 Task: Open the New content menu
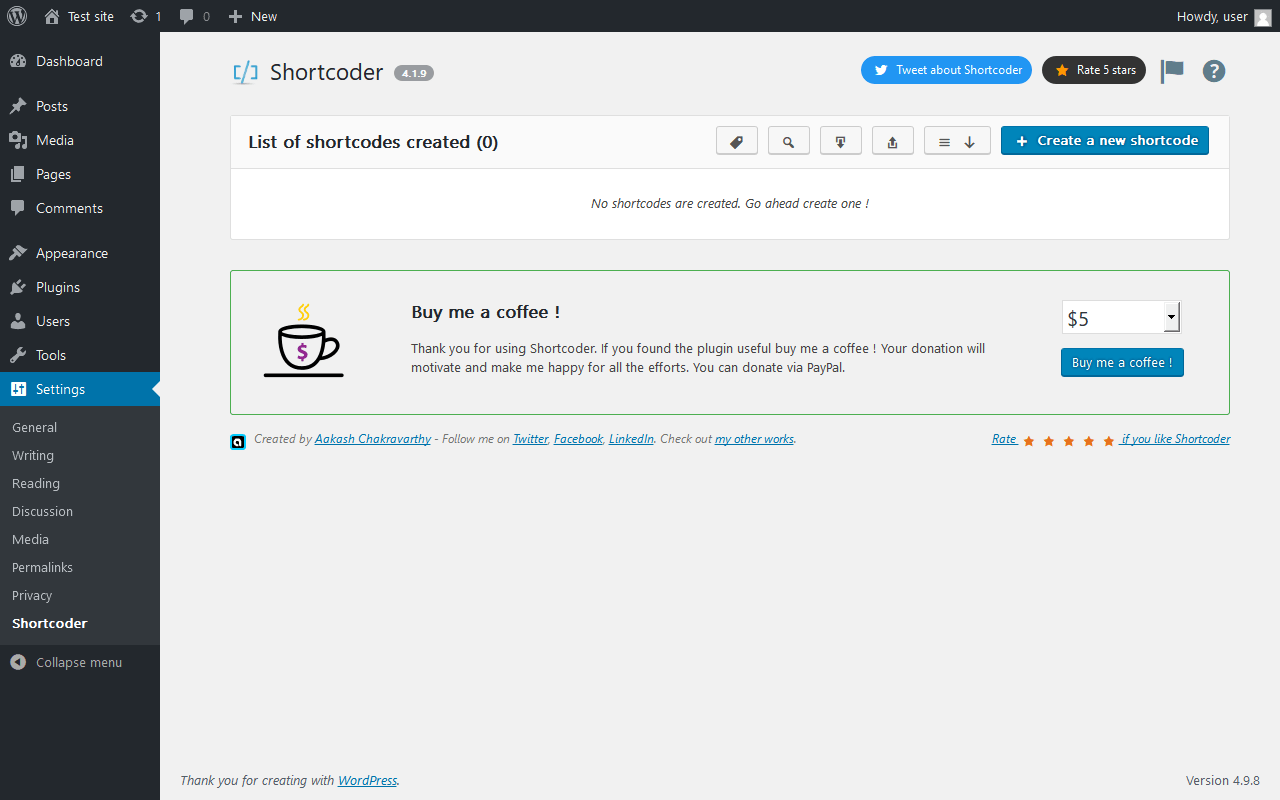point(253,16)
